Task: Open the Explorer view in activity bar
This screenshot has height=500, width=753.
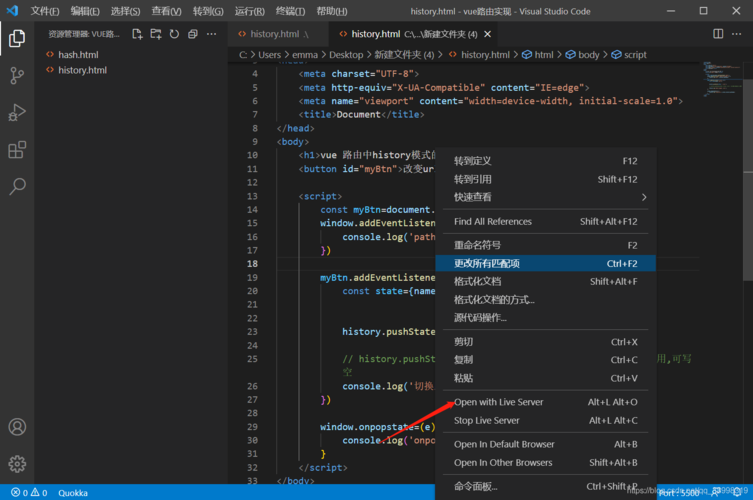Action: pos(17,38)
